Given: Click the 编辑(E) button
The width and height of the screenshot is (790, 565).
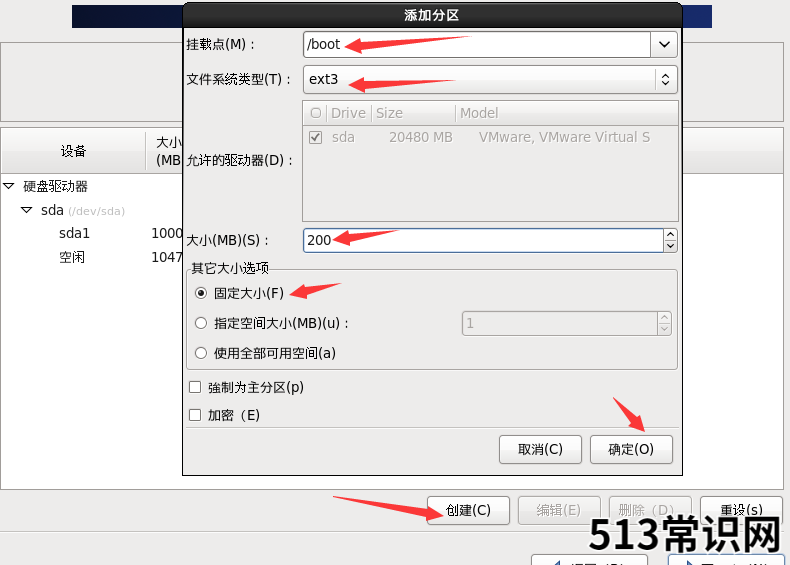Looking at the screenshot, I should coord(559,510).
